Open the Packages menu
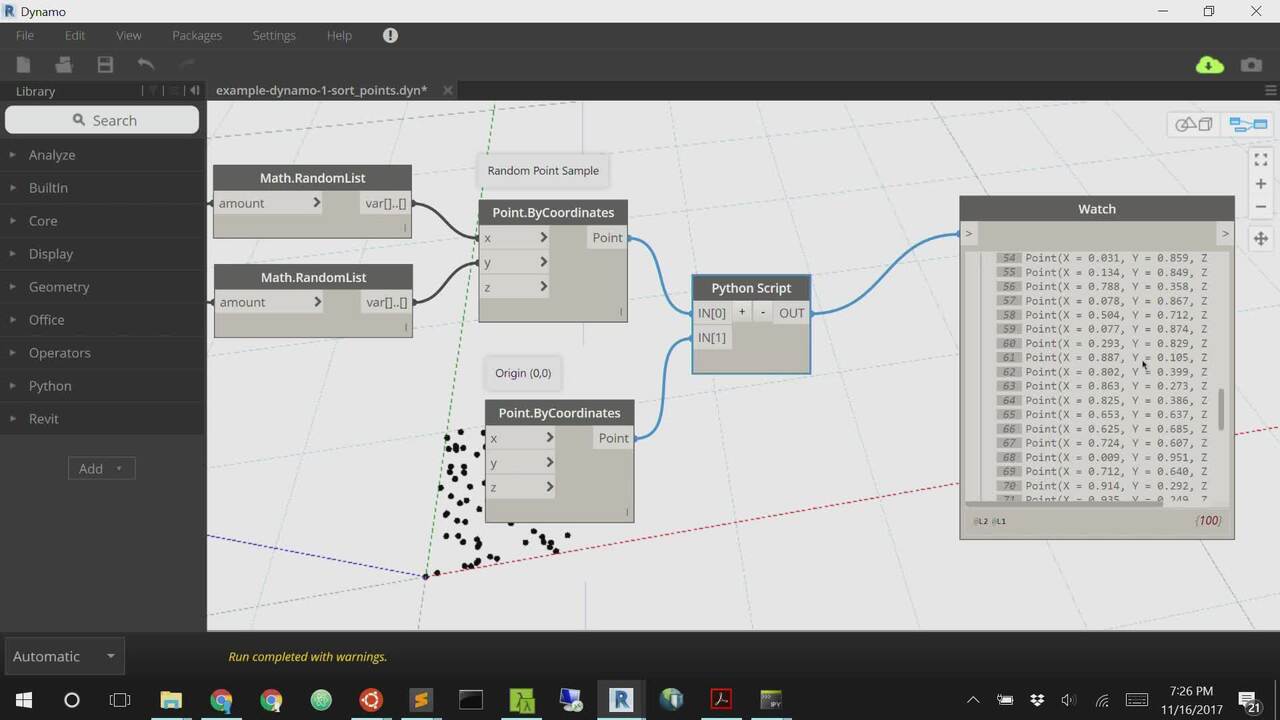This screenshot has height=720, width=1280. [196, 35]
